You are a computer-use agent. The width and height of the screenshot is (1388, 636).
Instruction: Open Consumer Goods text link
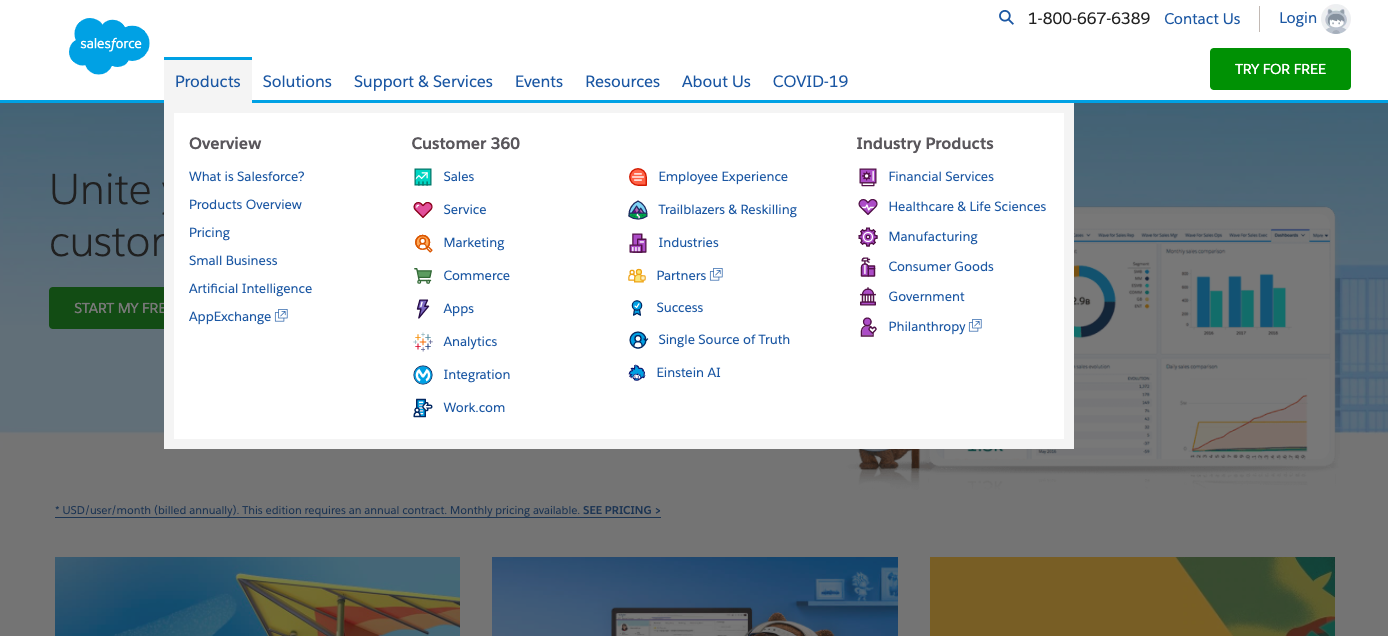pyautogui.click(x=941, y=267)
